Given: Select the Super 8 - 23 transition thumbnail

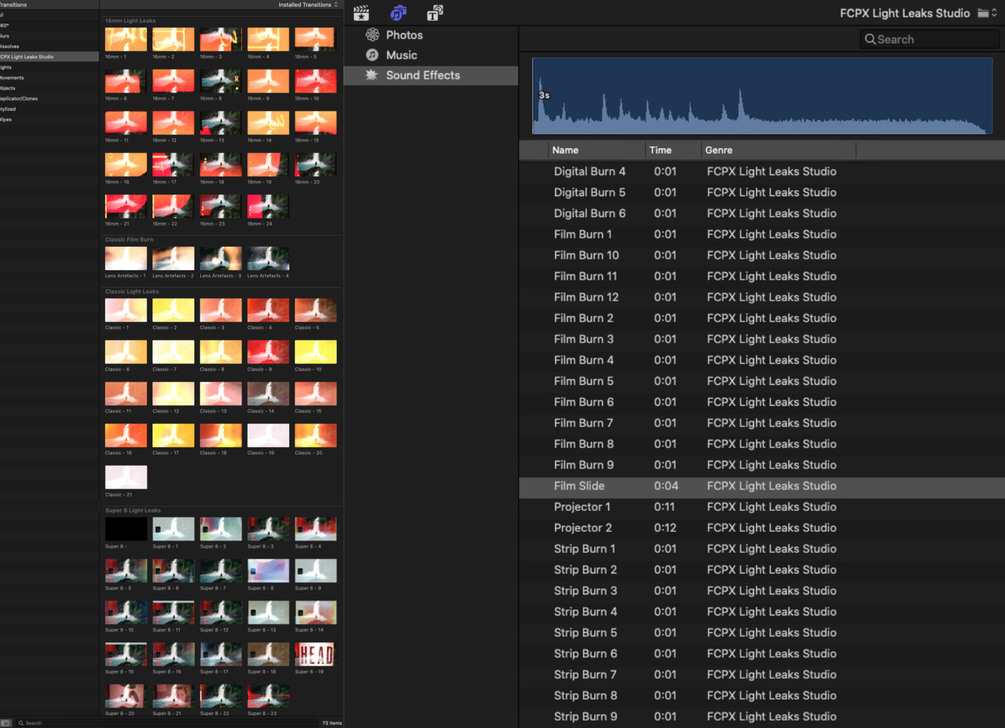Looking at the screenshot, I should point(268,696).
